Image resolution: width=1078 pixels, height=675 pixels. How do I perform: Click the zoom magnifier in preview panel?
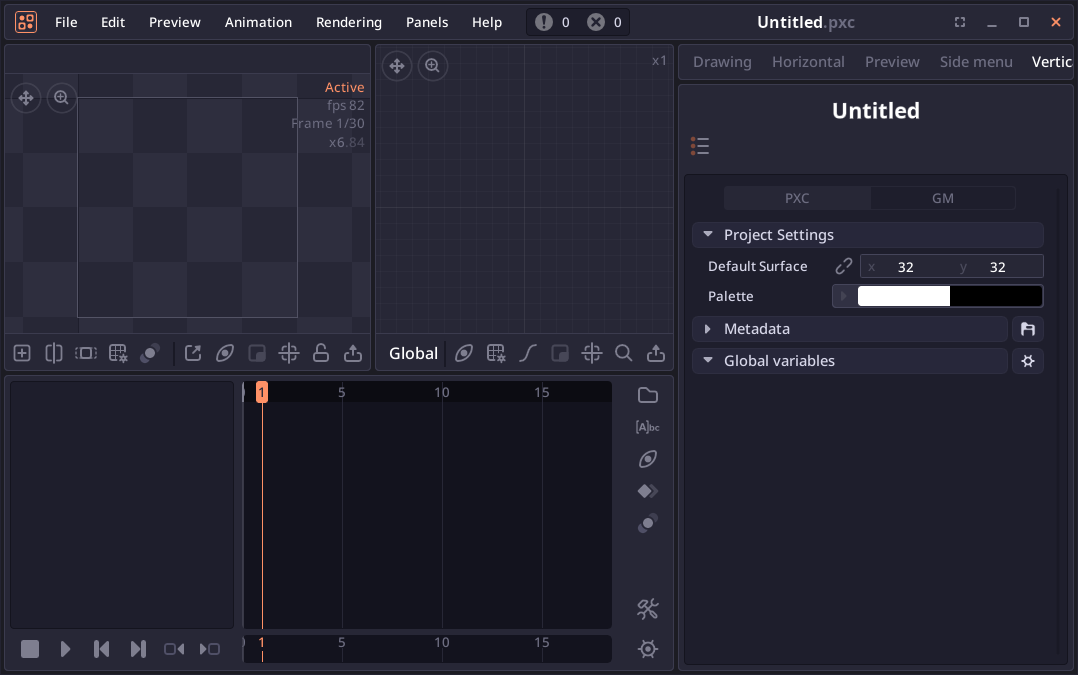[x=62, y=98]
